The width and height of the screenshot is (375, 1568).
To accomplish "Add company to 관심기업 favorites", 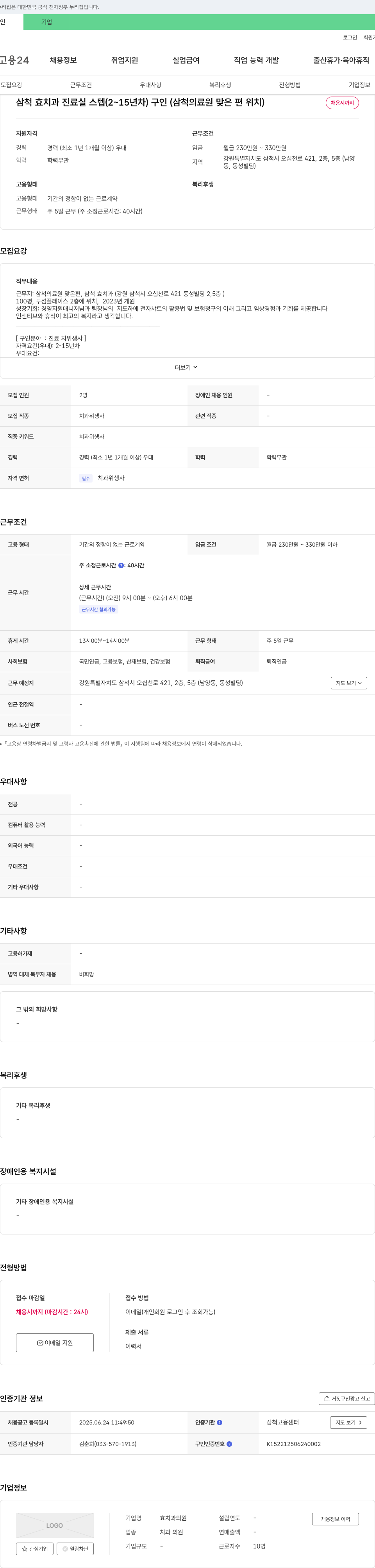I will 35,1548.
